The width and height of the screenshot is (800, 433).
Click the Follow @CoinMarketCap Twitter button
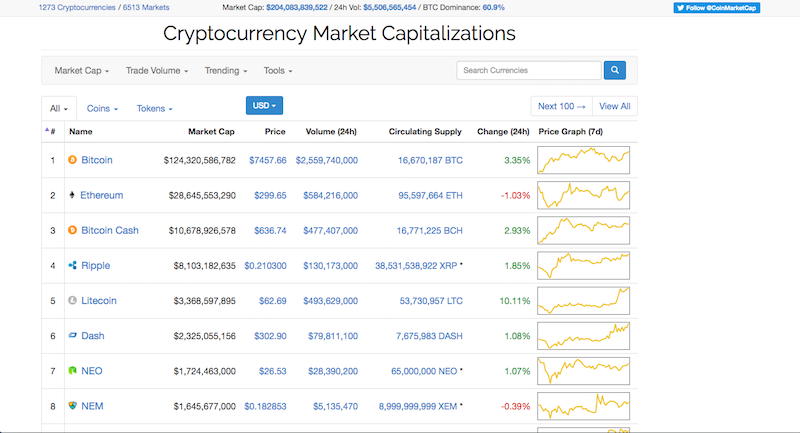point(716,8)
